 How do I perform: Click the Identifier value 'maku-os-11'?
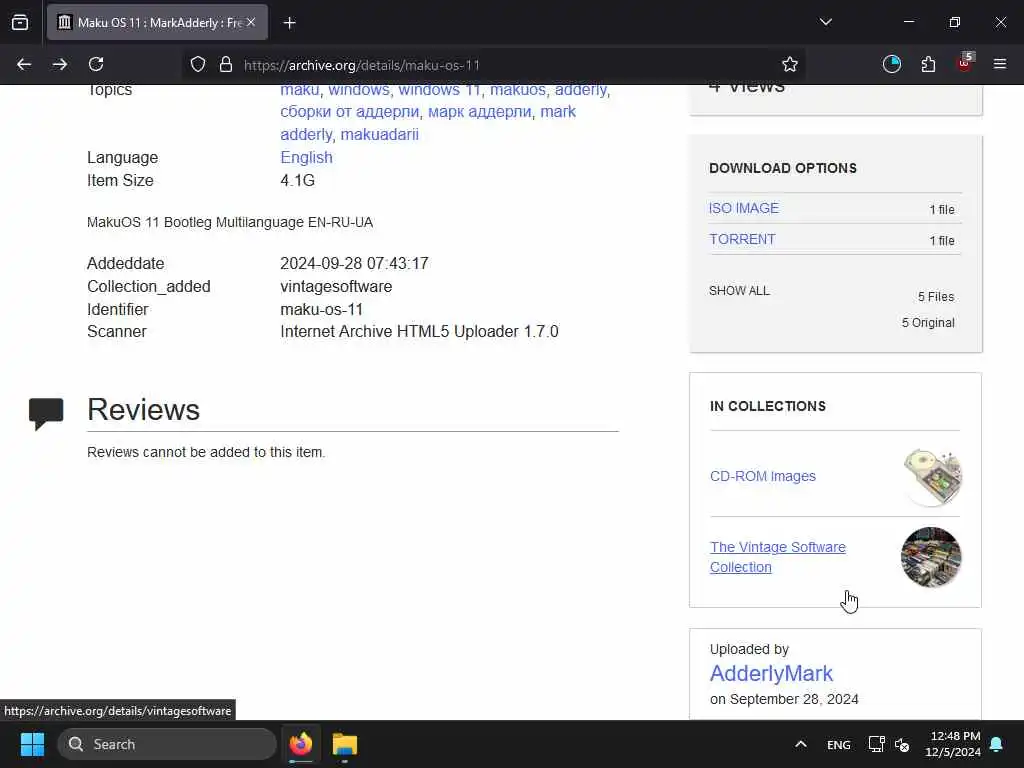point(321,310)
